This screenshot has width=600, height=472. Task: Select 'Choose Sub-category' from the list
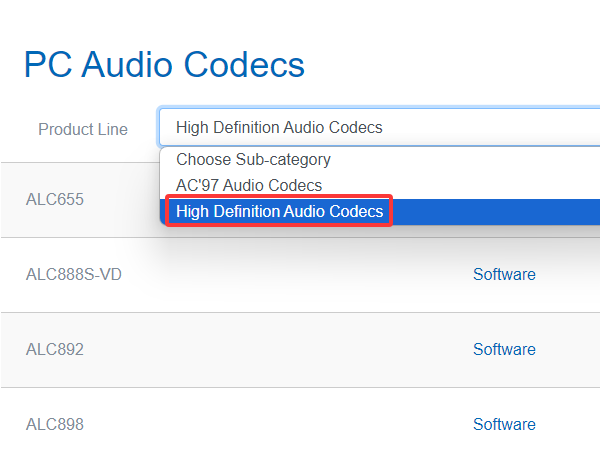253,159
